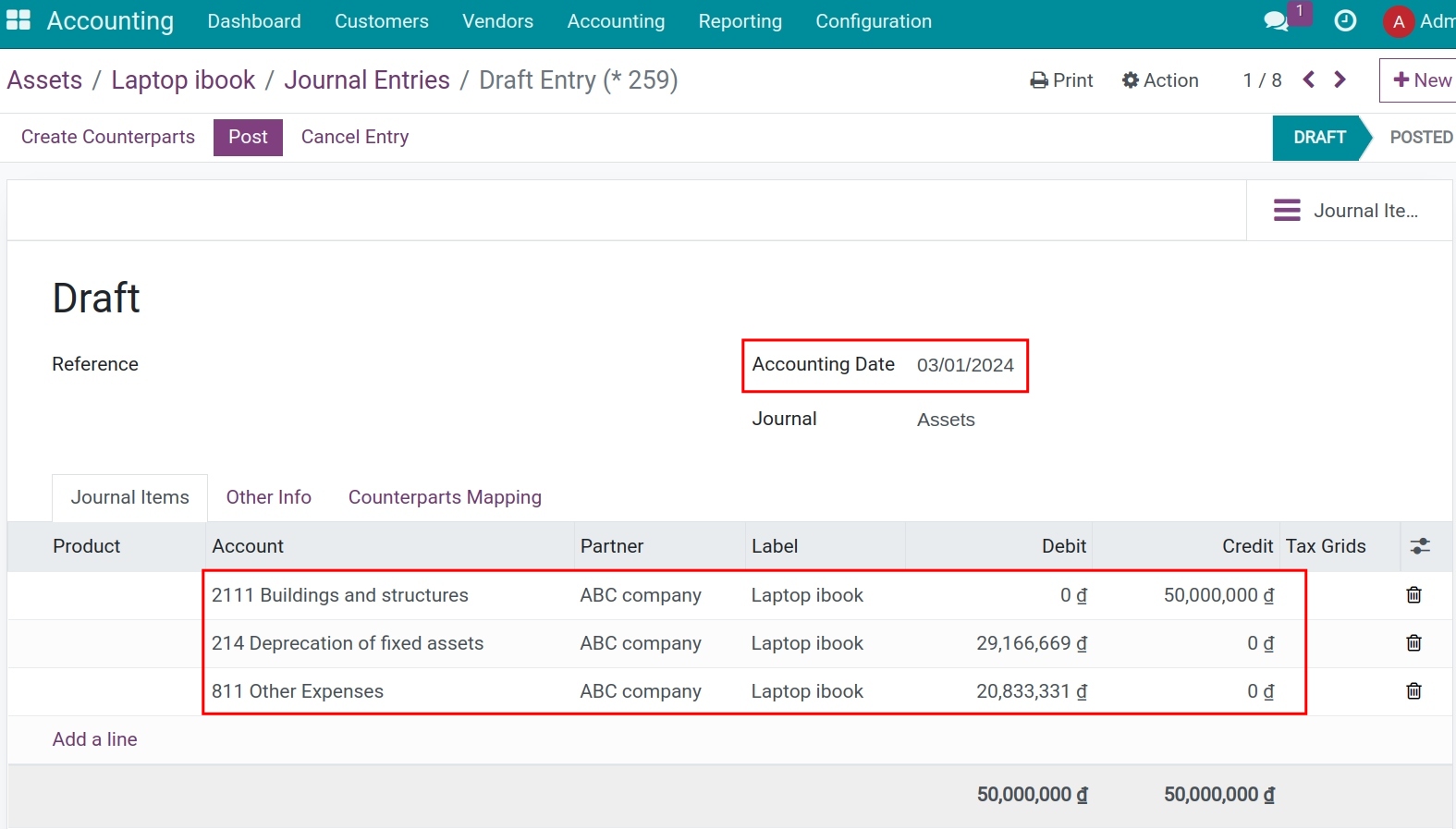Click the Post button

(x=248, y=137)
